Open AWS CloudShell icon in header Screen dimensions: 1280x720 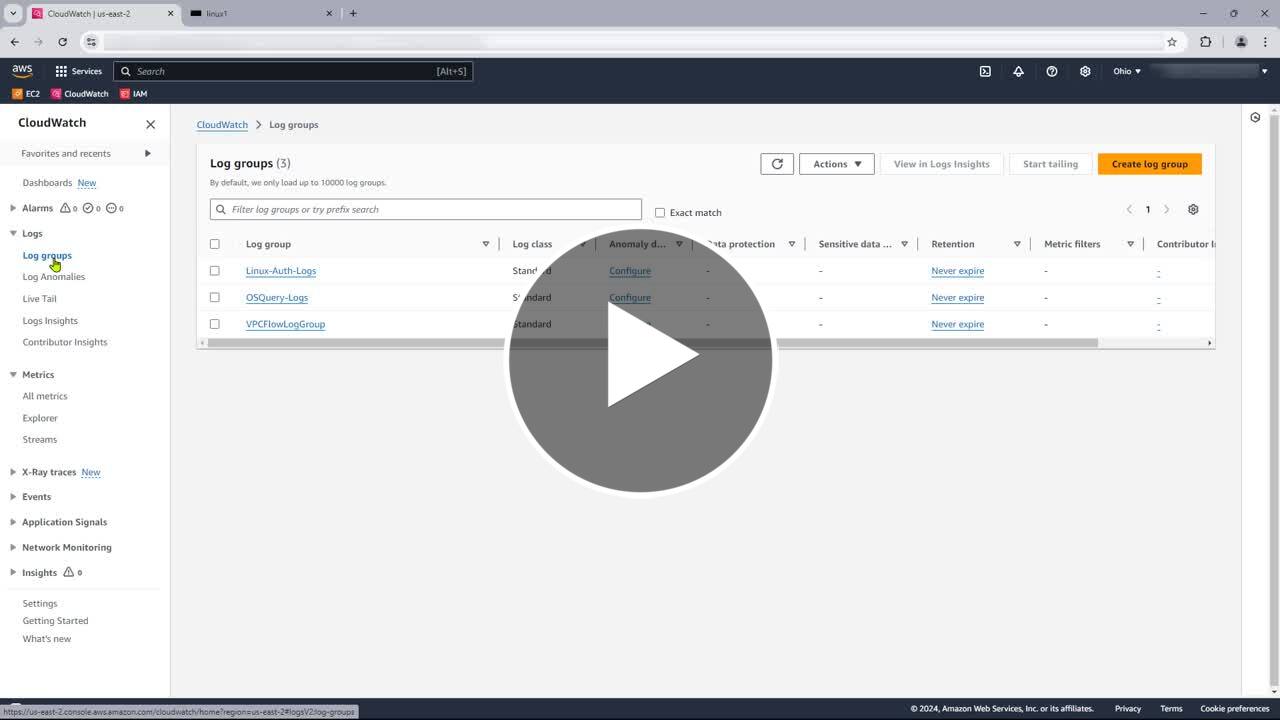[x=985, y=71]
